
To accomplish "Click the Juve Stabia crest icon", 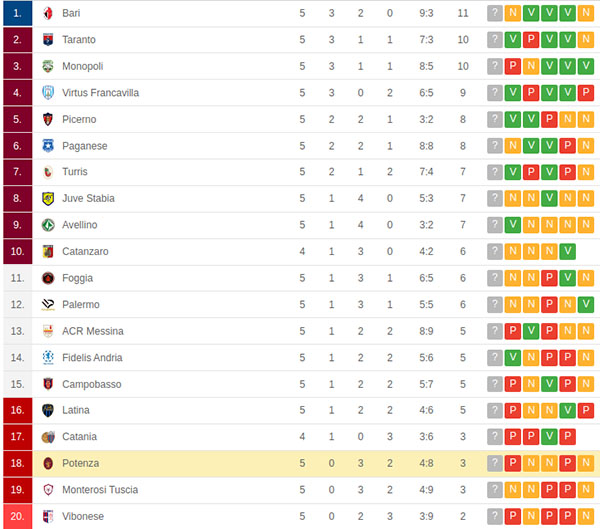I will (x=48, y=198).
